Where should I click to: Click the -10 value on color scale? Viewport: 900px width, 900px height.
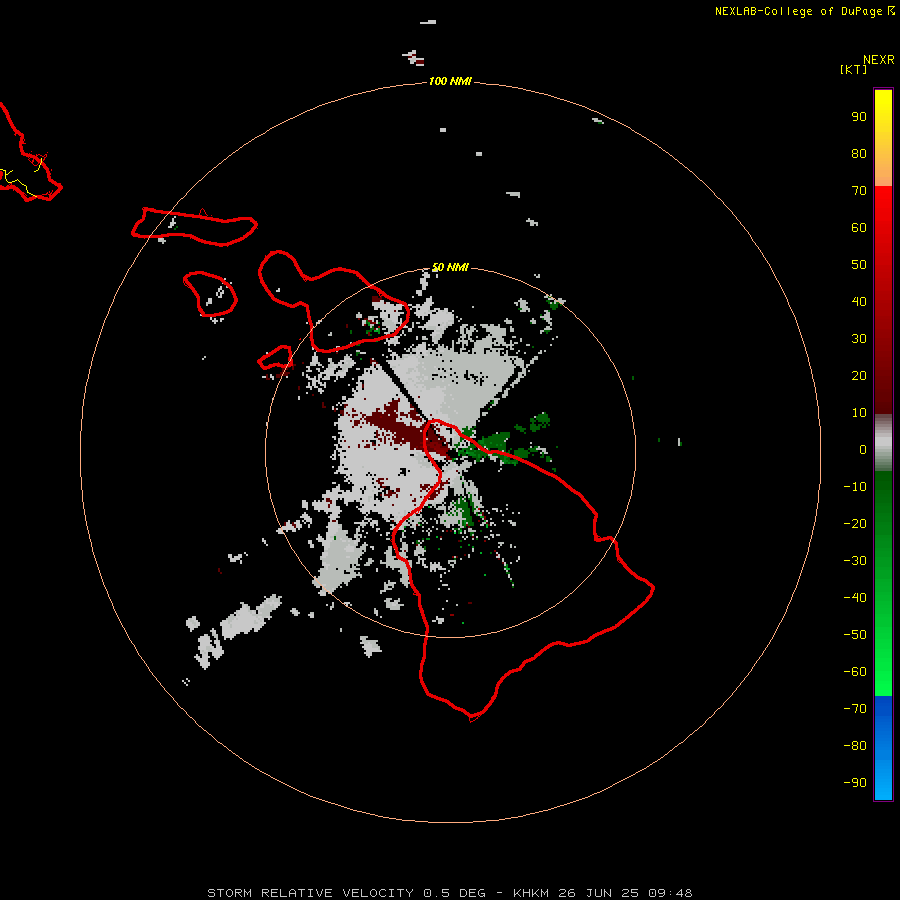click(x=855, y=487)
